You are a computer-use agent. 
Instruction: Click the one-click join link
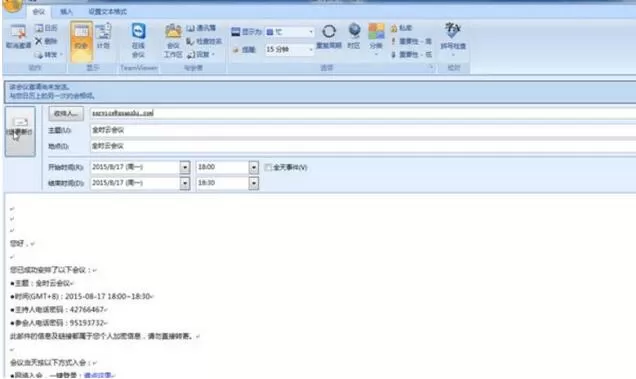[97, 375]
